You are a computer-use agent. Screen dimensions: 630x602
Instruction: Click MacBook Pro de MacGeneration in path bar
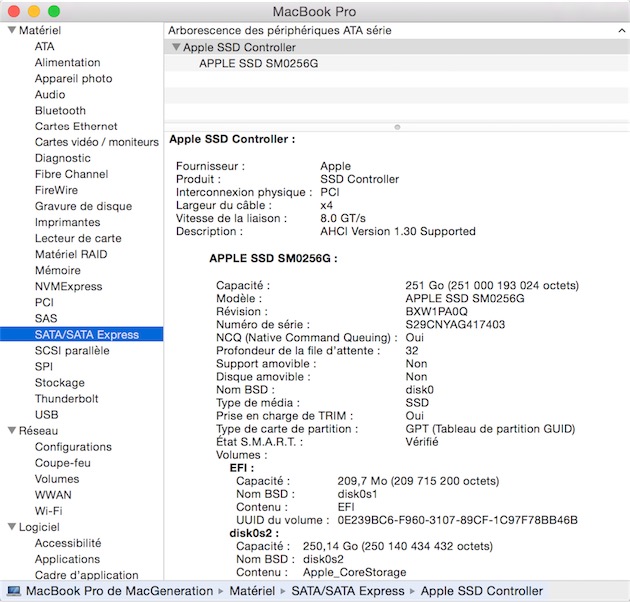pyautogui.click(x=119, y=591)
